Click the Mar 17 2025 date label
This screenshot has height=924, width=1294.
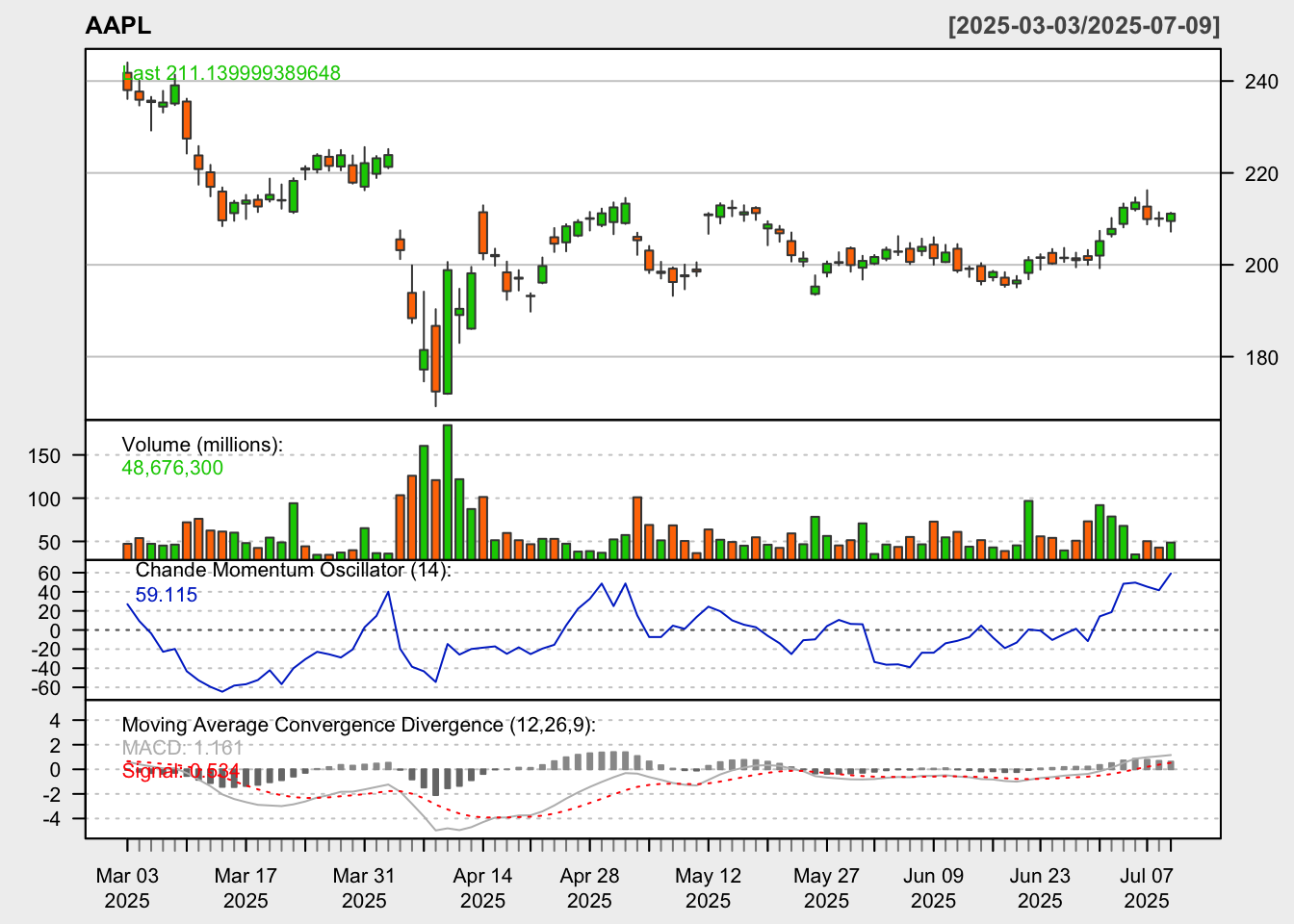(246, 888)
